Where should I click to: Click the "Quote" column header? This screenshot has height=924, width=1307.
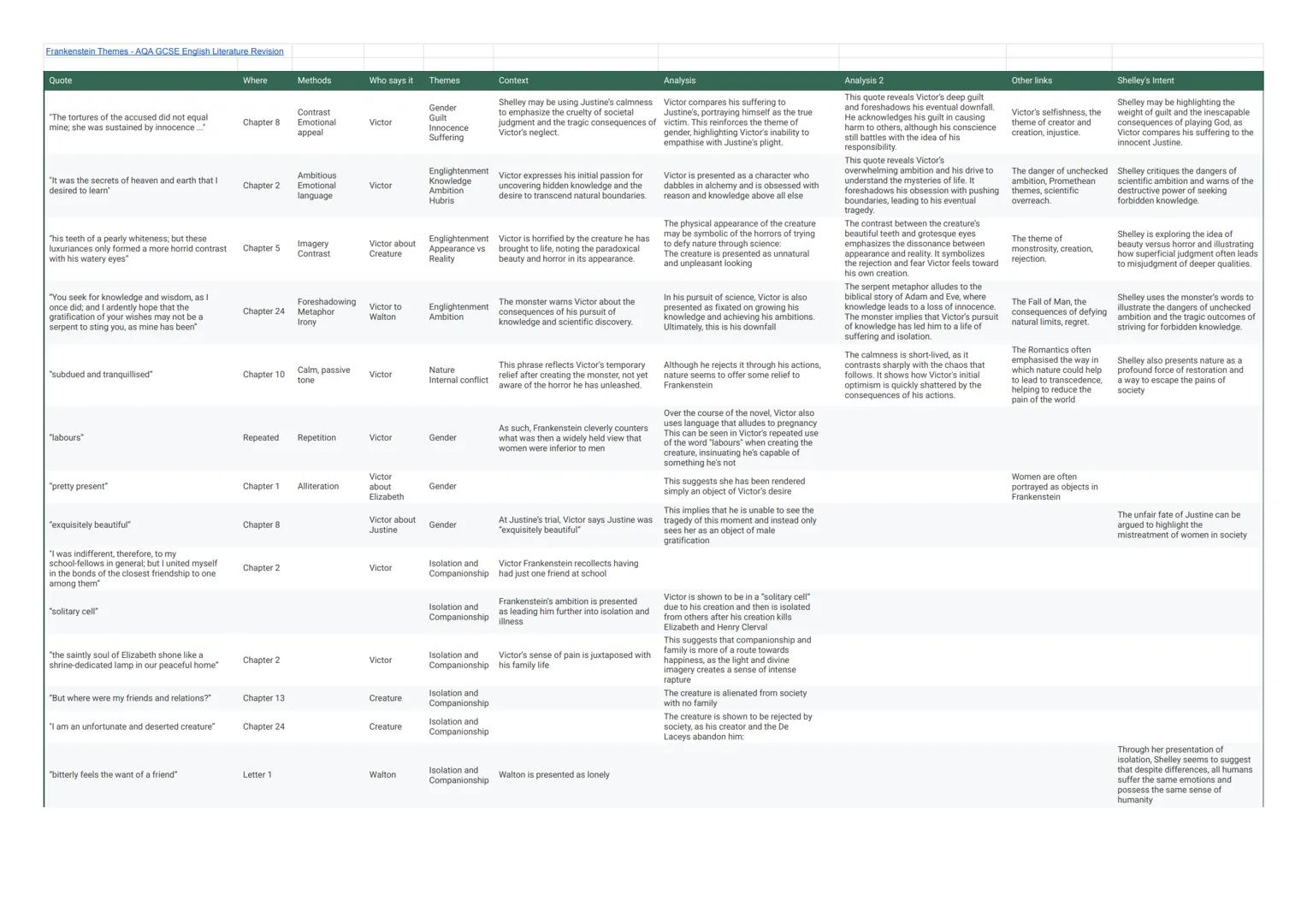coord(61,80)
